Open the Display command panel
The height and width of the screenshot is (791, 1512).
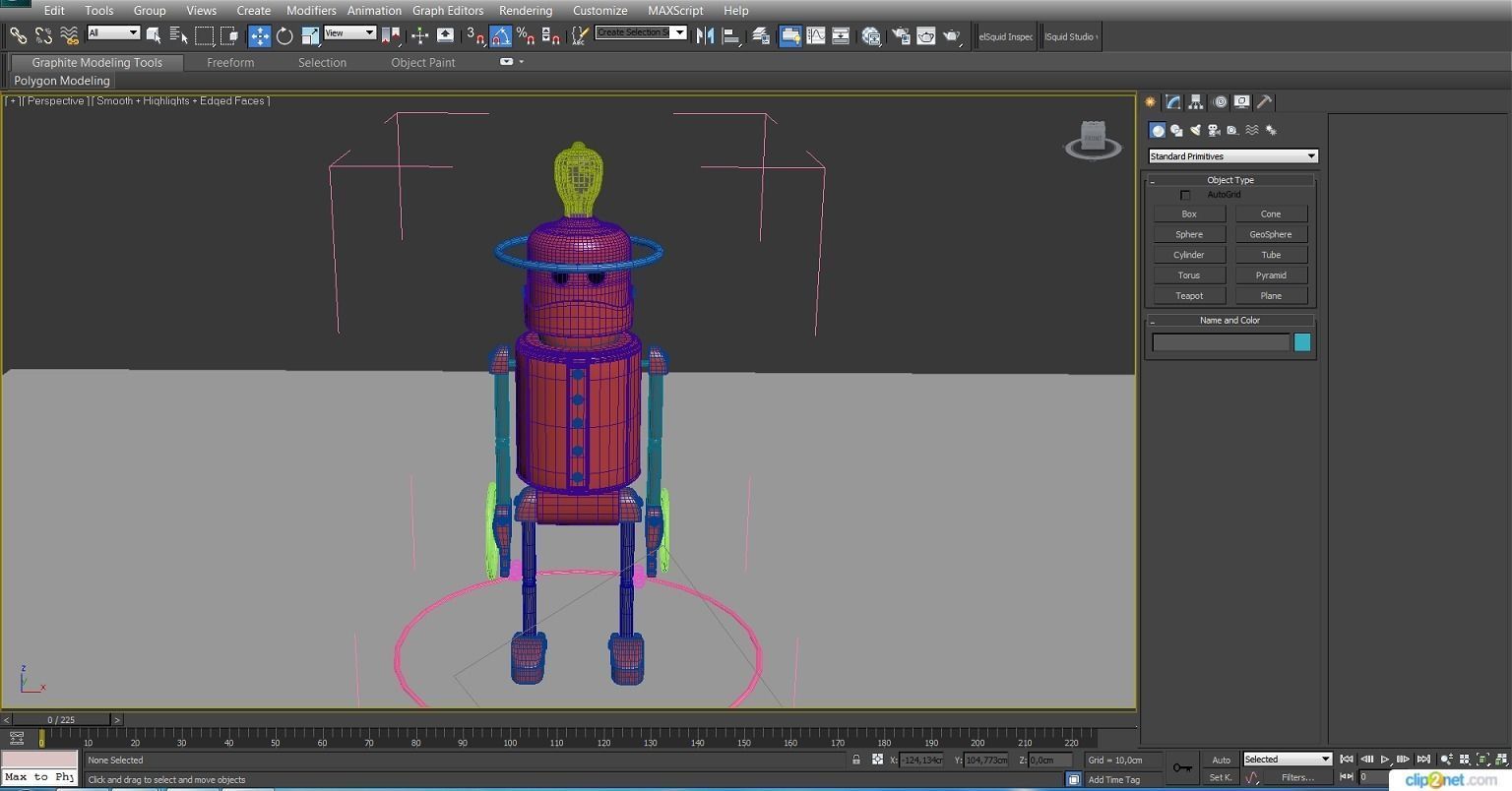tap(1242, 101)
